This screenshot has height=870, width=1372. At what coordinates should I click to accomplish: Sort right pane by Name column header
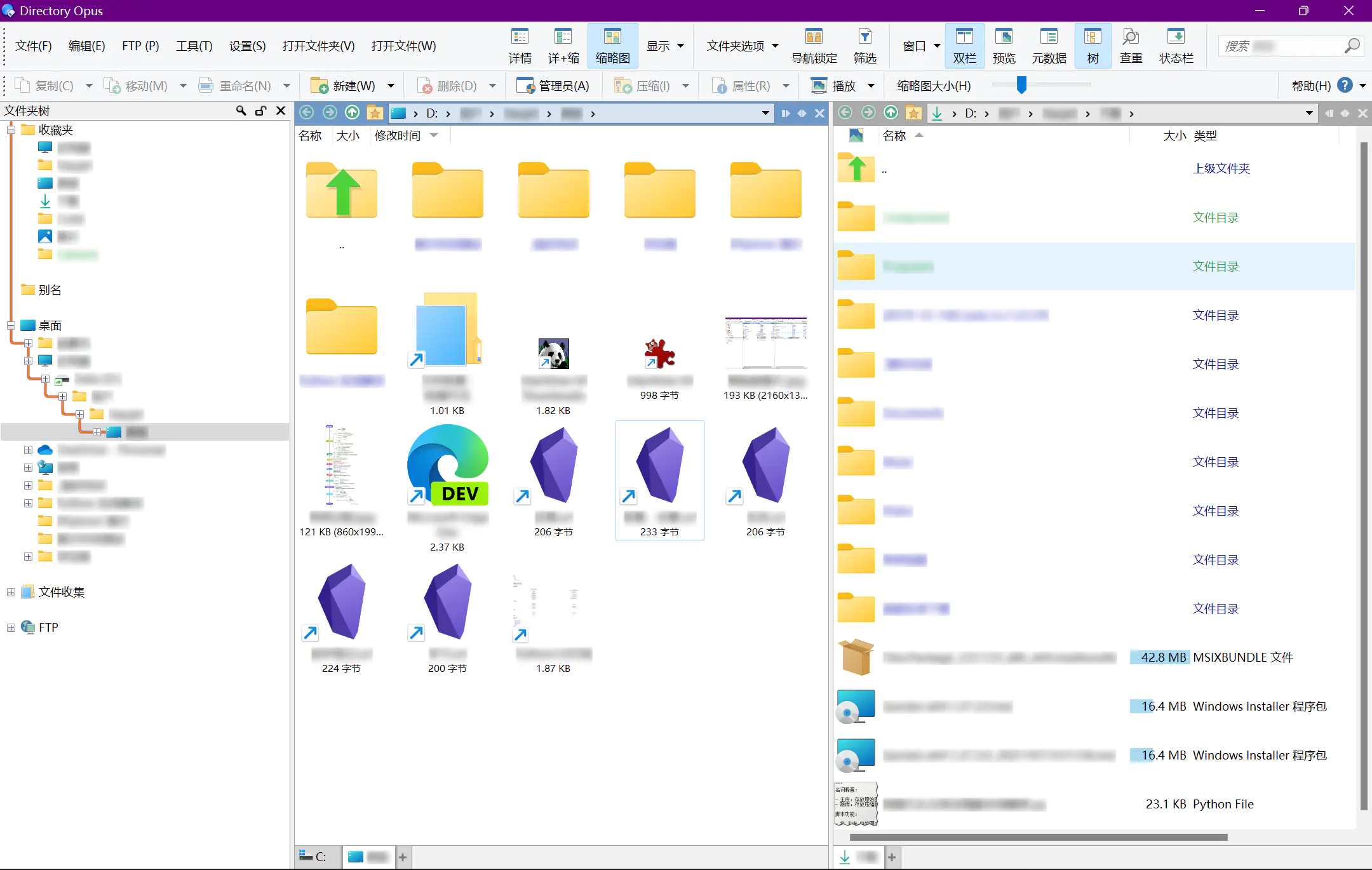click(x=894, y=135)
